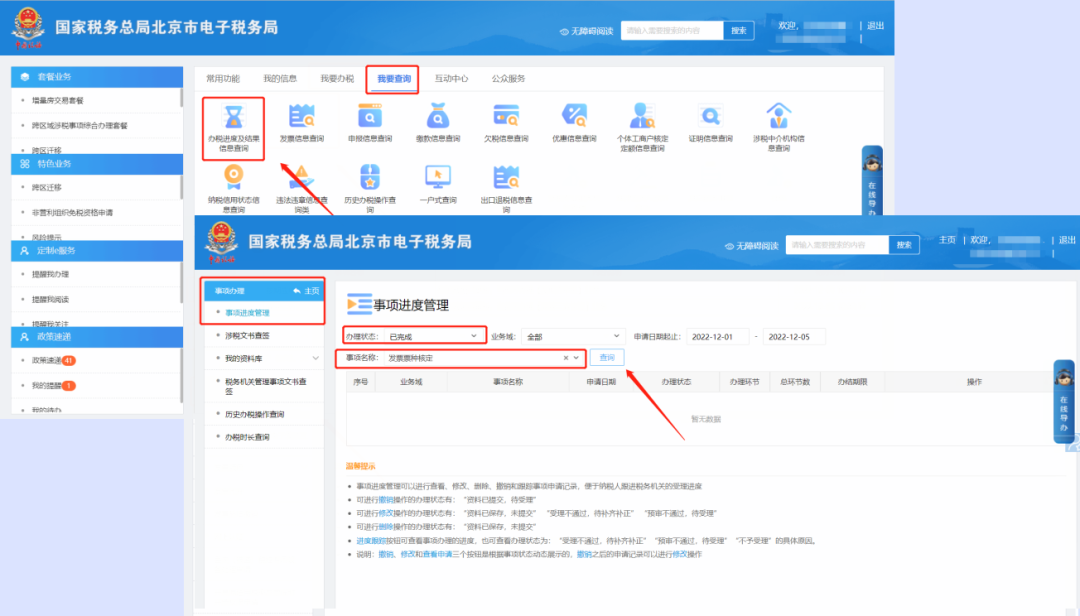Click 退出 in the back window header
The height and width of the screenshot is (616, 1080).
pos(875,25)
